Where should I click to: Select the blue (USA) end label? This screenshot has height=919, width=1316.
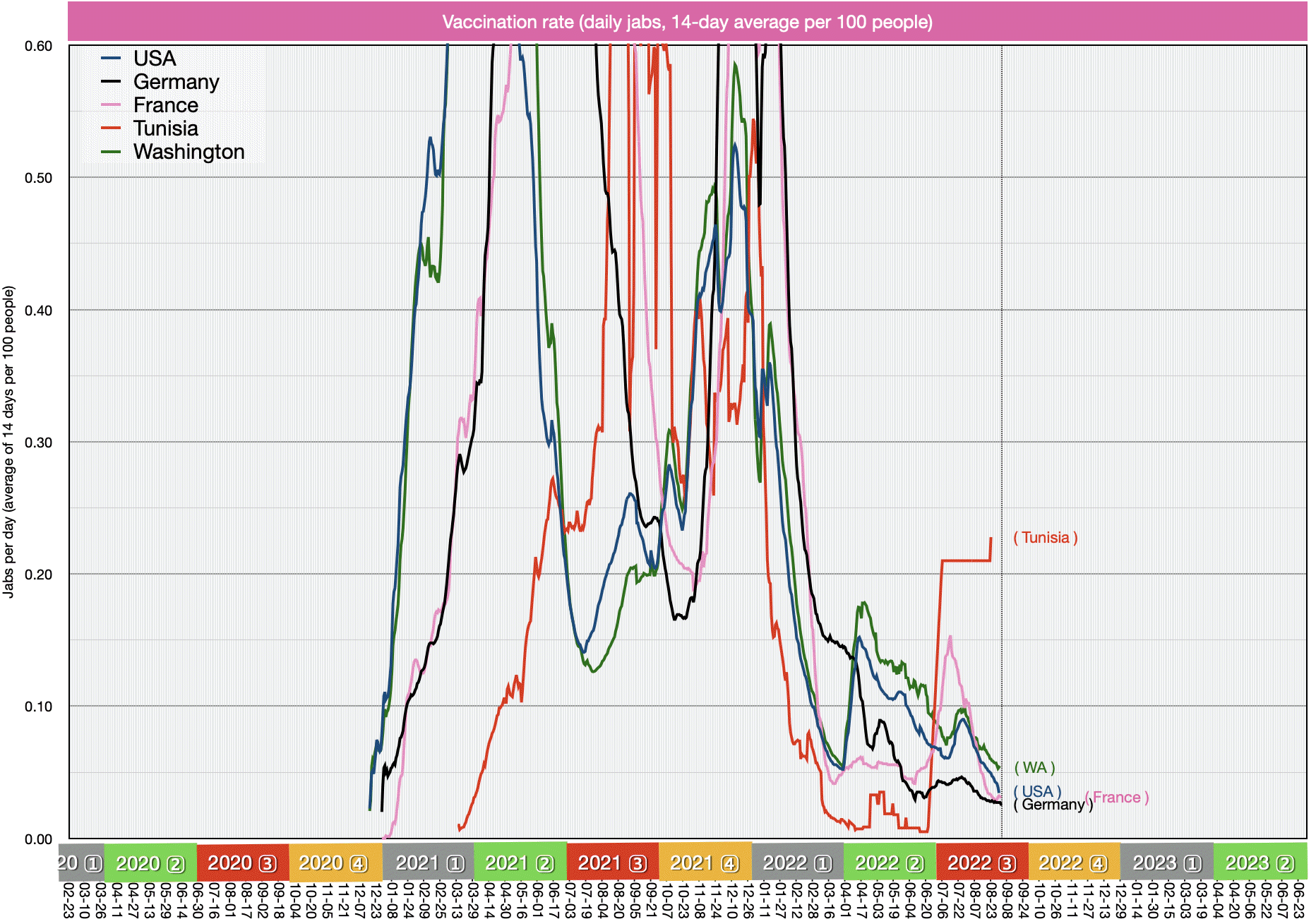(1036, 791)
